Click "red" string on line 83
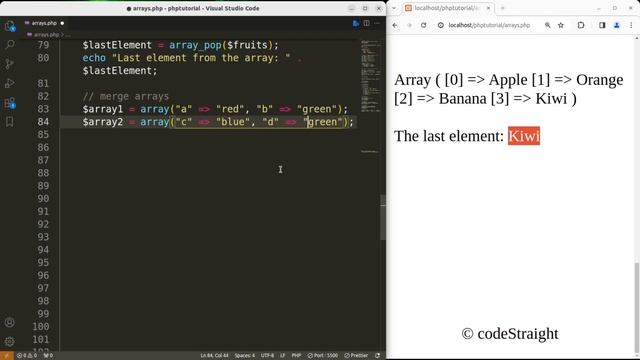This screenshot has height=360, width=640. click(x=230, y=109)
